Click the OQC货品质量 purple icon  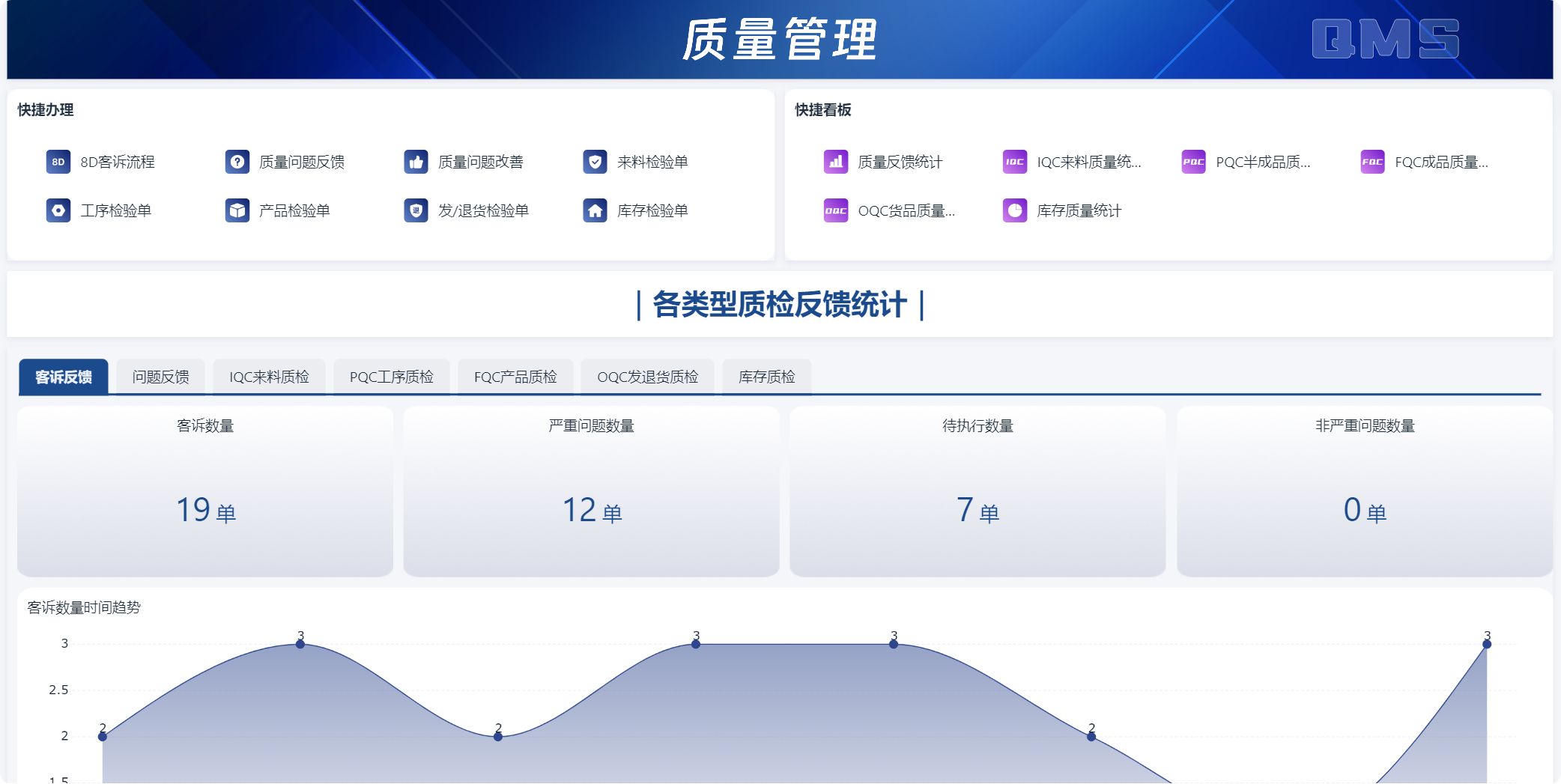(836, 210)
